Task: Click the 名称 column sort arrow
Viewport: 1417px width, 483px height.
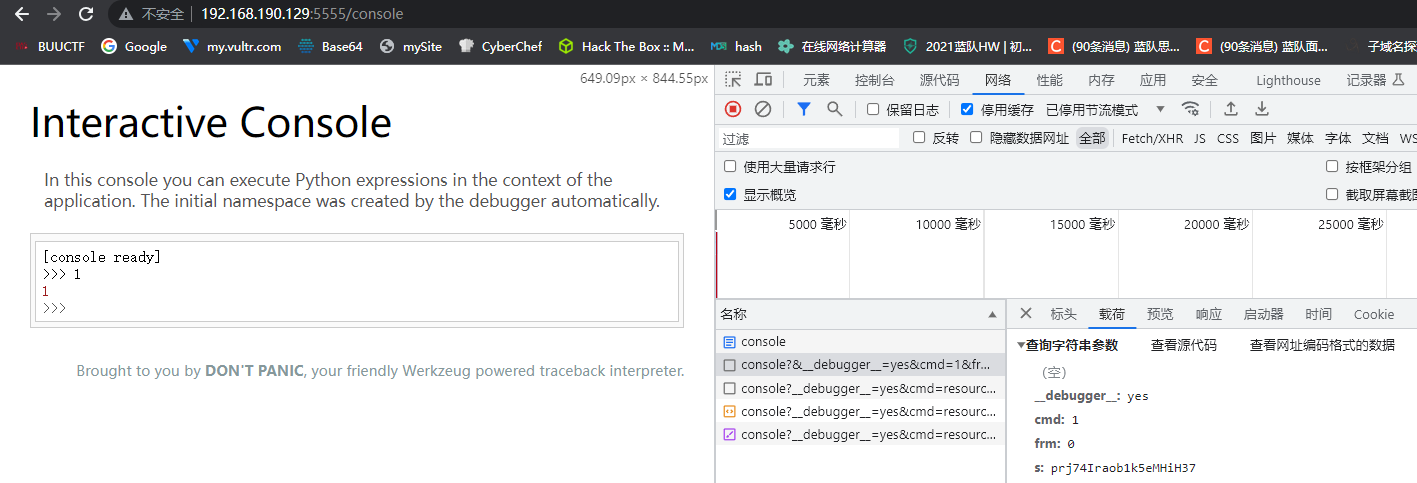Action: coord(992,314)
